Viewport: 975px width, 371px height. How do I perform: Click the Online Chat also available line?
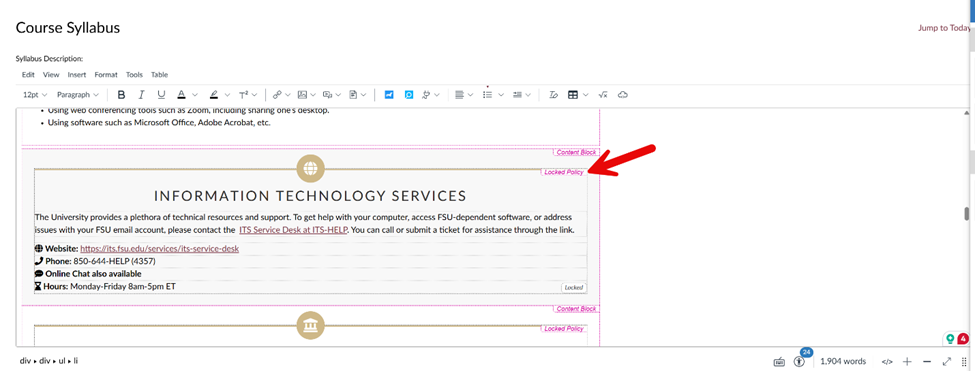[88, 273]
